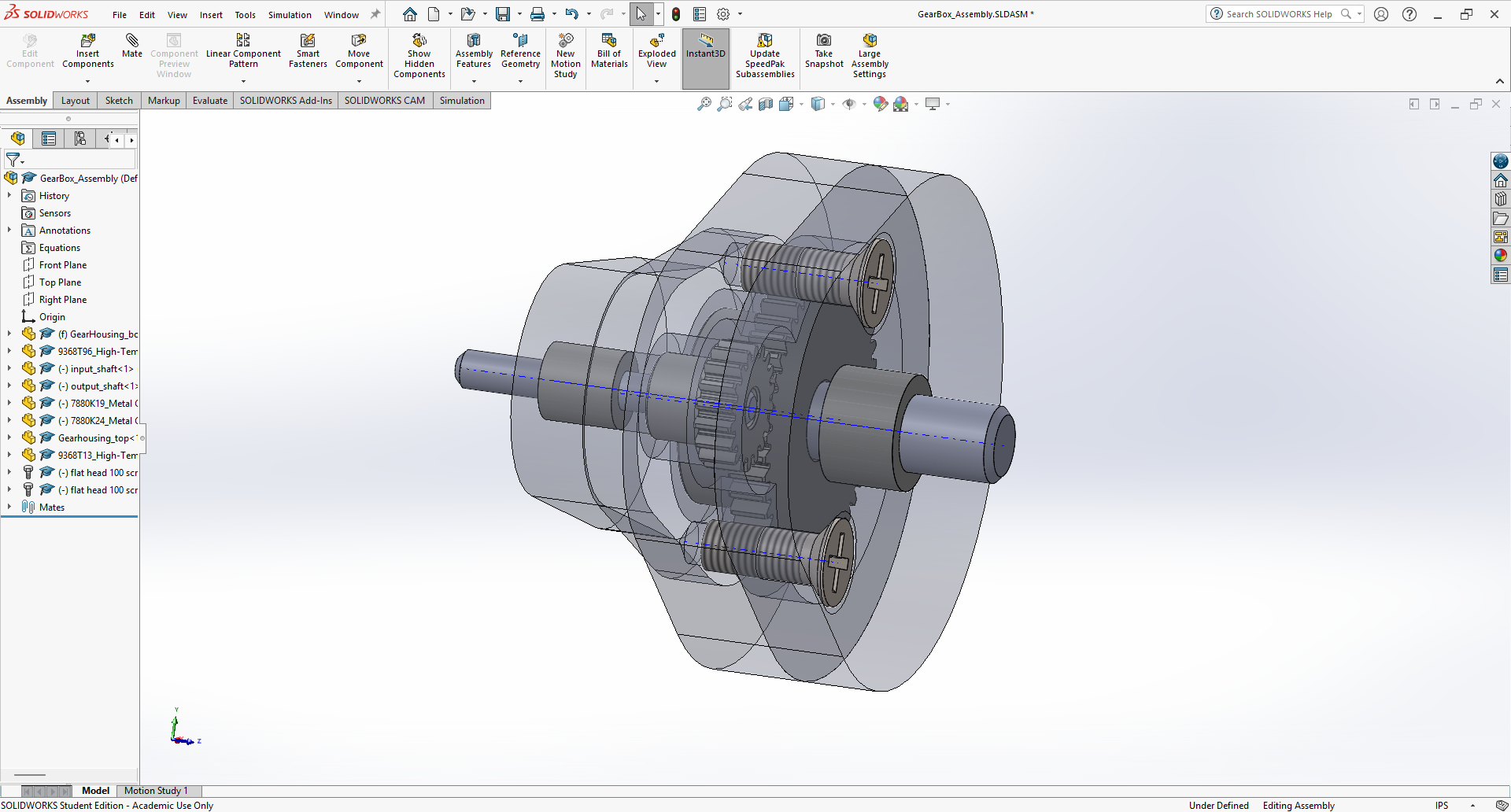1511x812 pixels.
Task: Open Smart Fasteners
Action: tap(308, 51)
